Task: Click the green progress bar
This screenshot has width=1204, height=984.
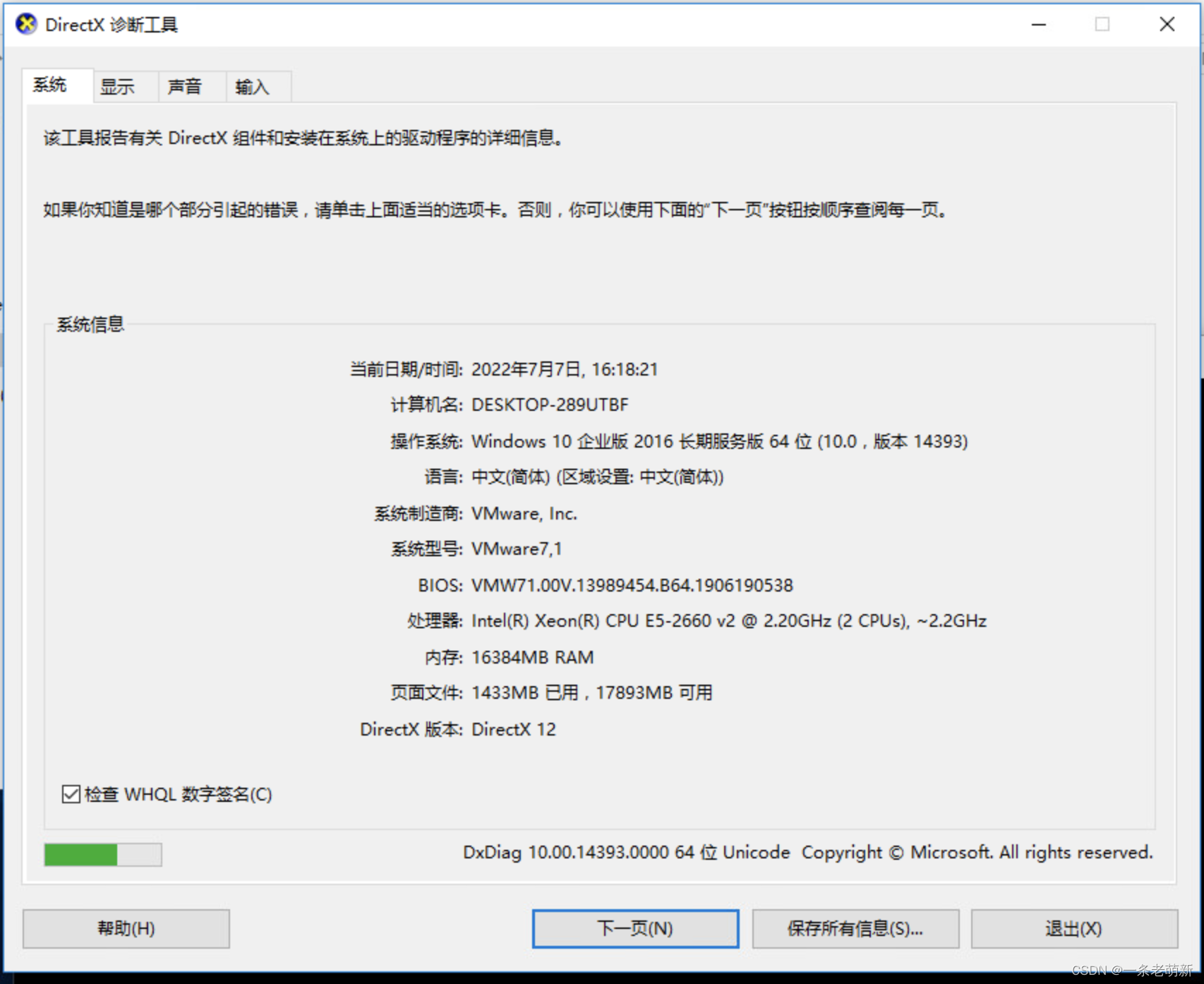Action: click(103, 854)
